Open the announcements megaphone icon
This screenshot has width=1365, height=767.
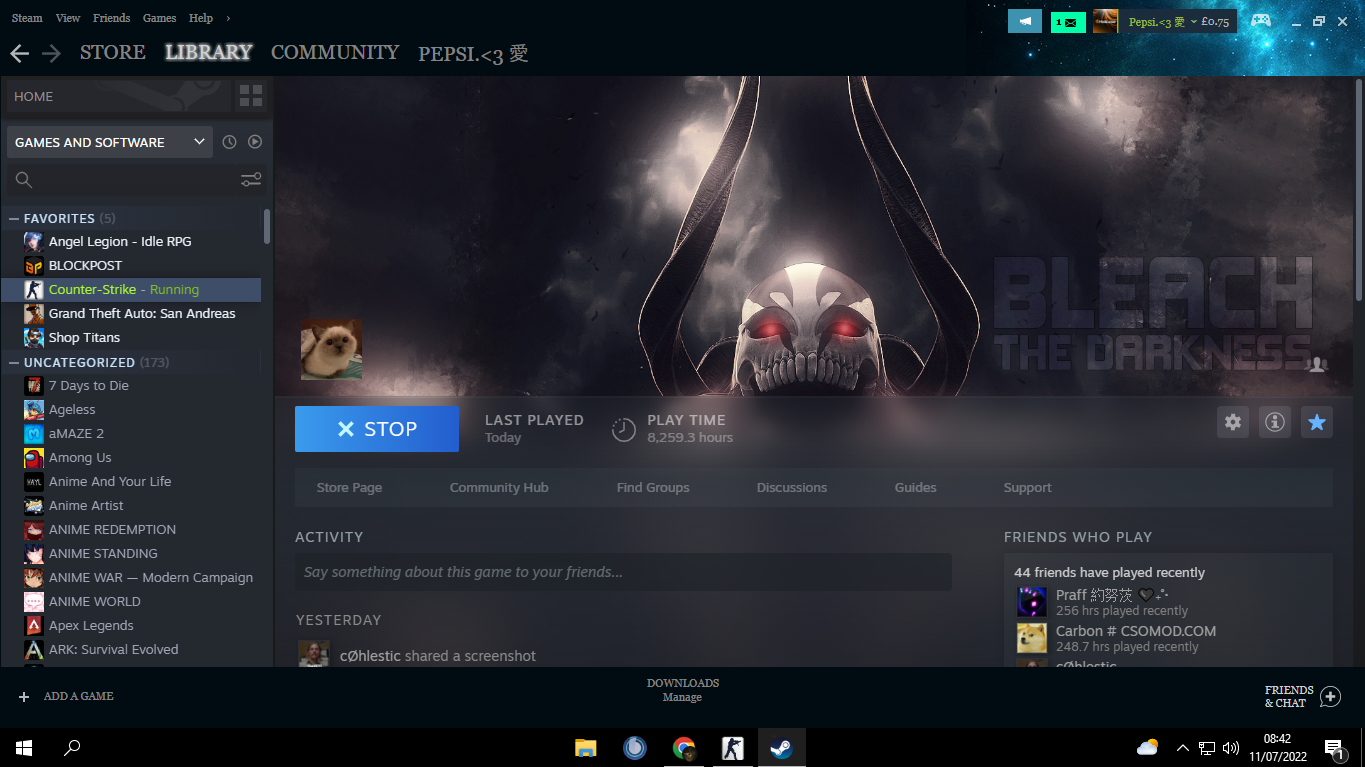(x=1025, y=21)
